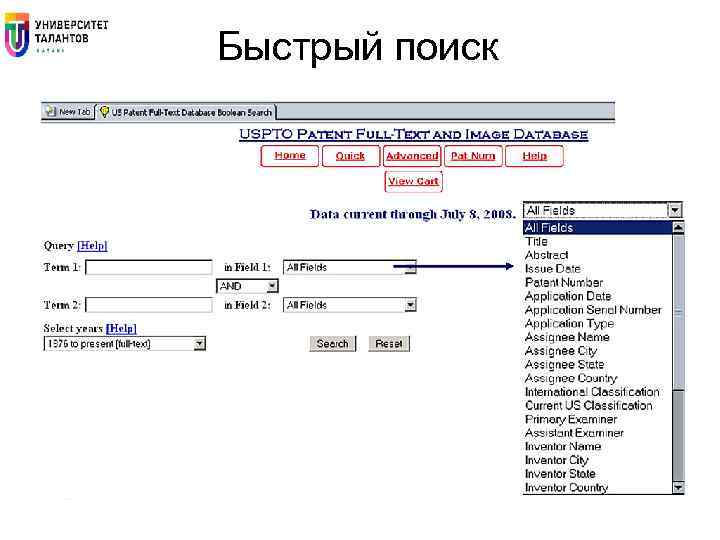
Task: Click the Search button
Action: click(332, 343)
